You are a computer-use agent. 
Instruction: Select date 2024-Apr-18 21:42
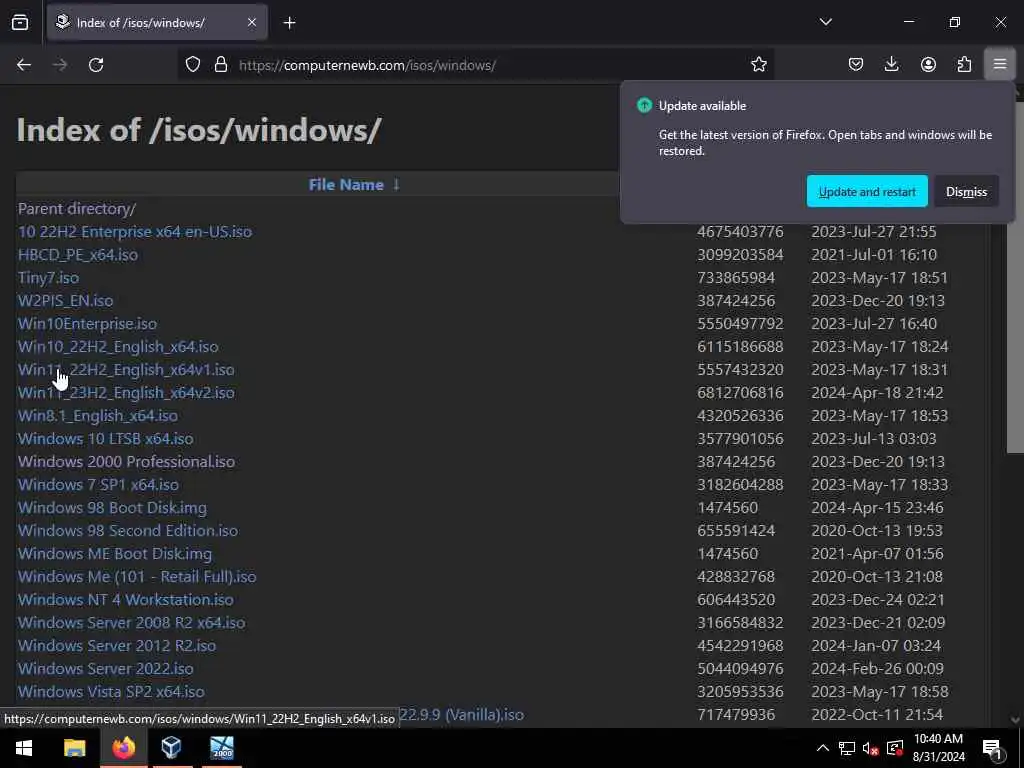click(877, 392)
